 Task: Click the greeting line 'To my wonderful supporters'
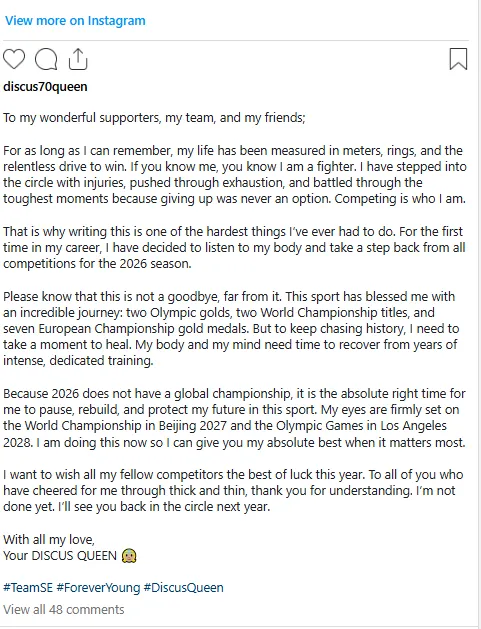(154, 118)
